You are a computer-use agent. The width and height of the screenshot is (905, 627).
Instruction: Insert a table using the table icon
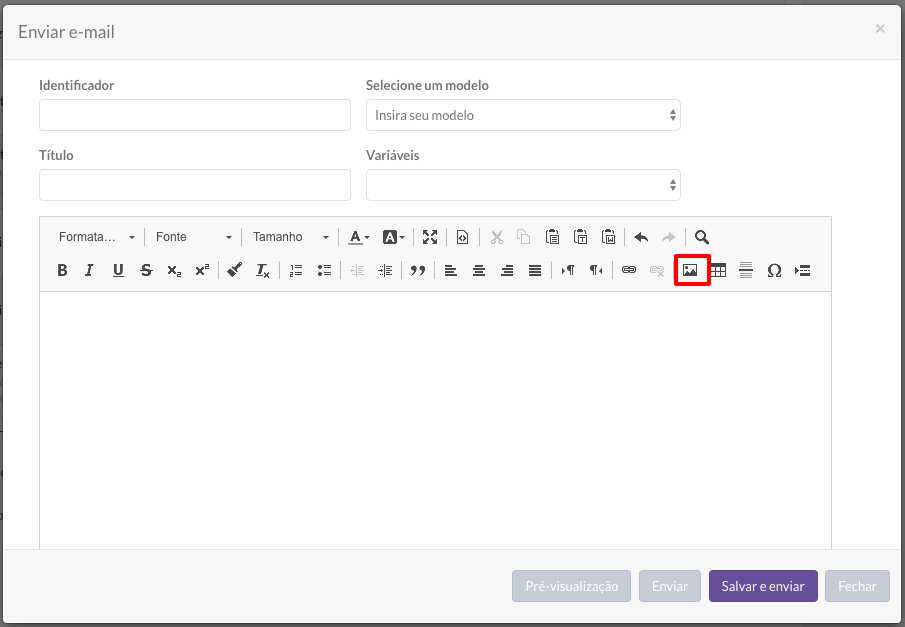coord(718,270)
